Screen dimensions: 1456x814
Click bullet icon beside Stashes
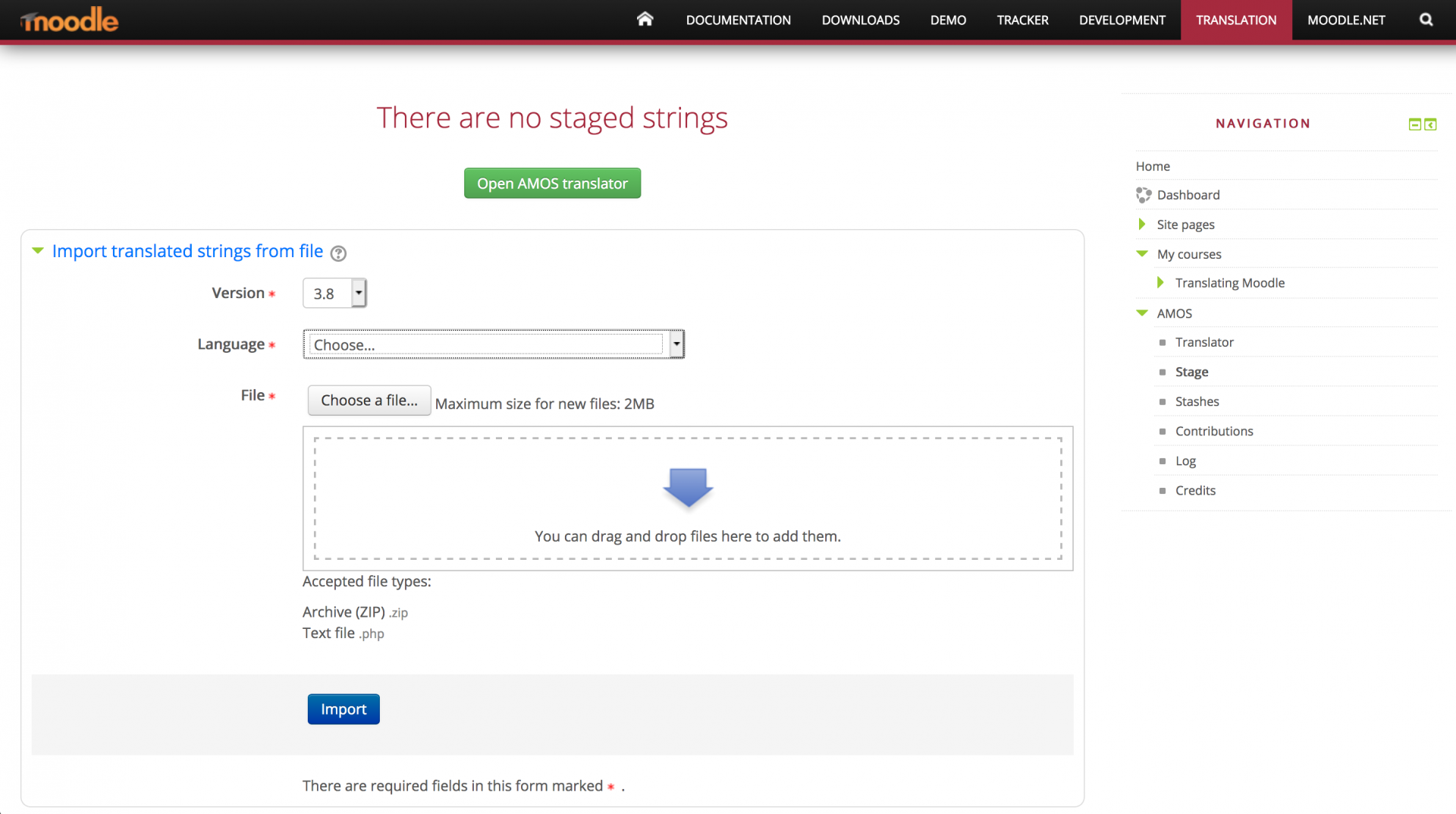pos(1163,402)
